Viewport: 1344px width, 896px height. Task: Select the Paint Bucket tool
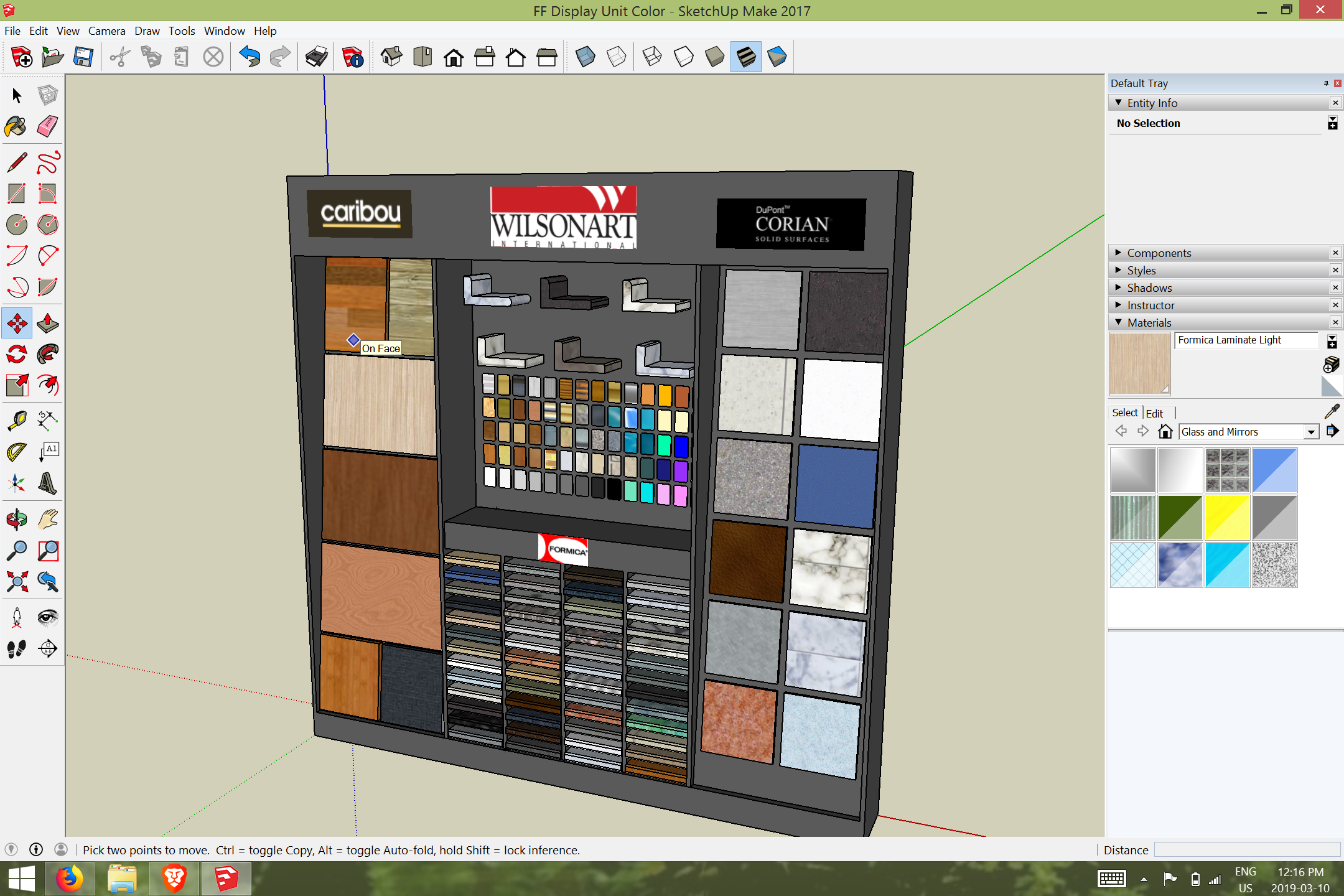click(16, 127)
